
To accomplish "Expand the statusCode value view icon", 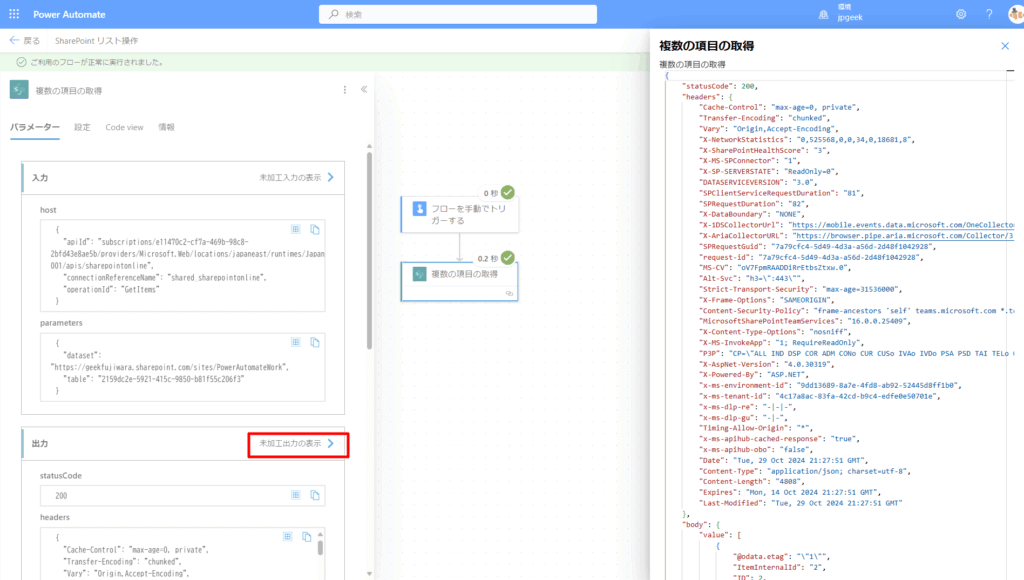I will (x=296, y=495).
